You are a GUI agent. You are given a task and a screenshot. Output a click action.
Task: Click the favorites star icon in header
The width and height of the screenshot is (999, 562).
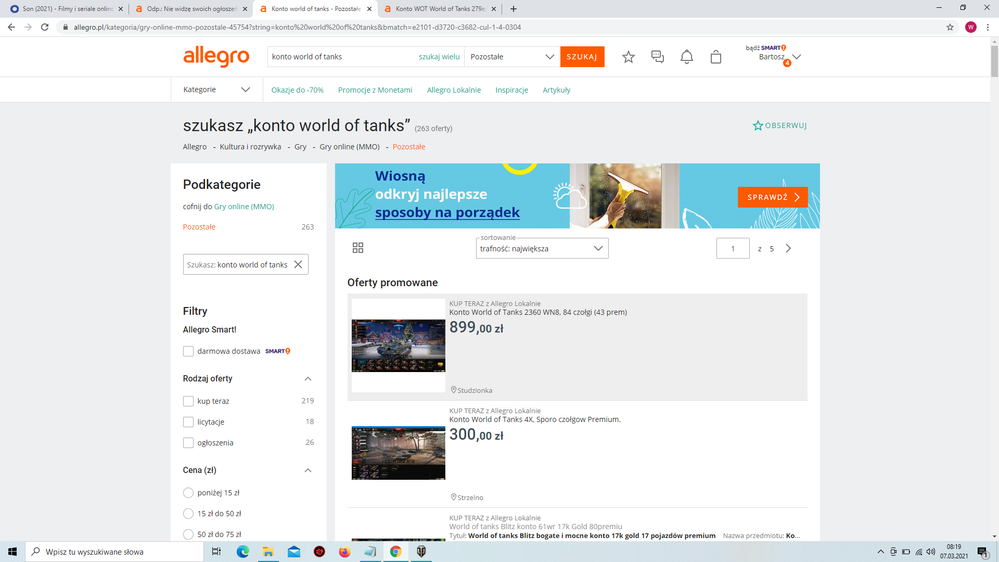[x=628, y=57]
